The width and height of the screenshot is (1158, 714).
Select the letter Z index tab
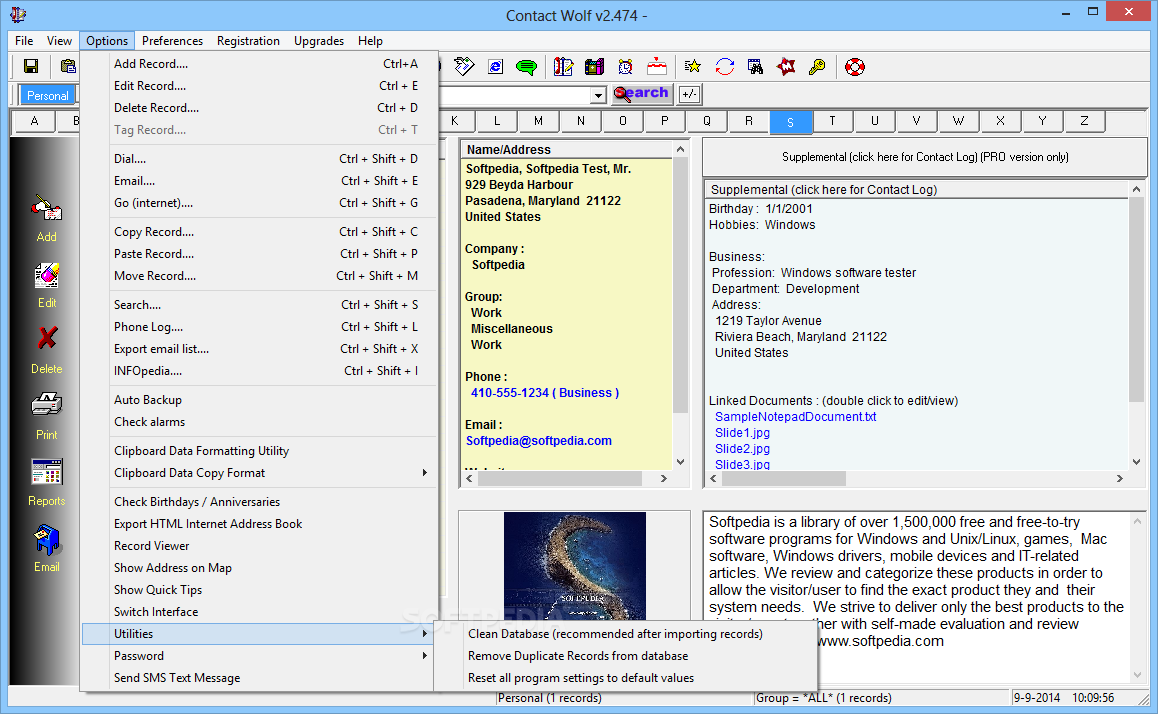click(1084, 121)
